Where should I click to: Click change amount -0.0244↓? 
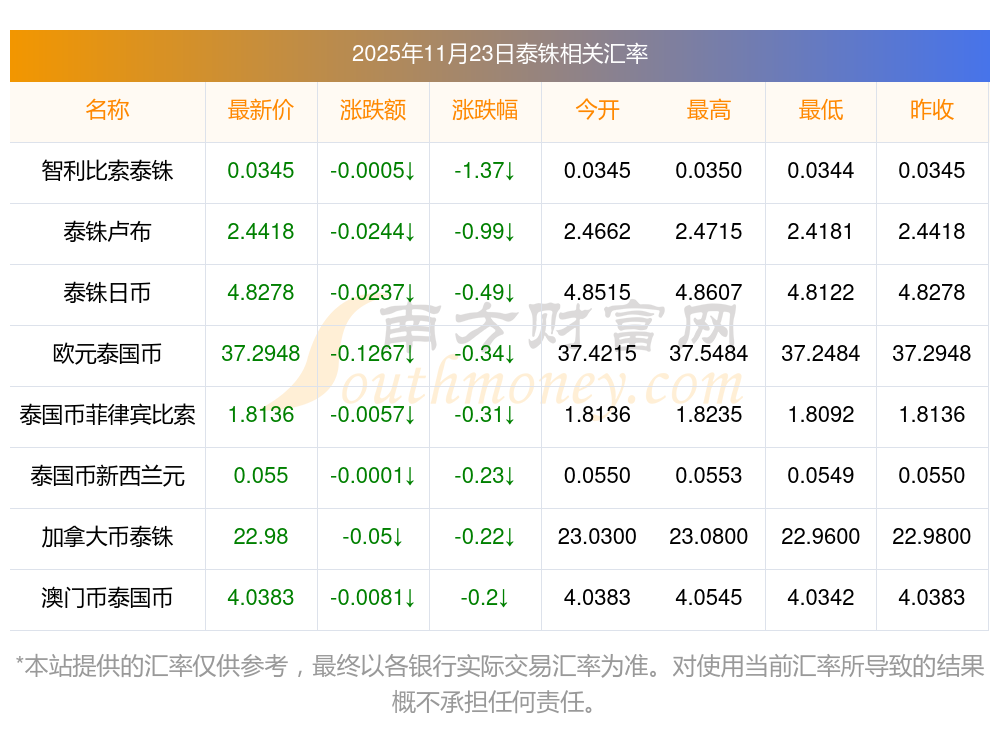tap(372, 232)
